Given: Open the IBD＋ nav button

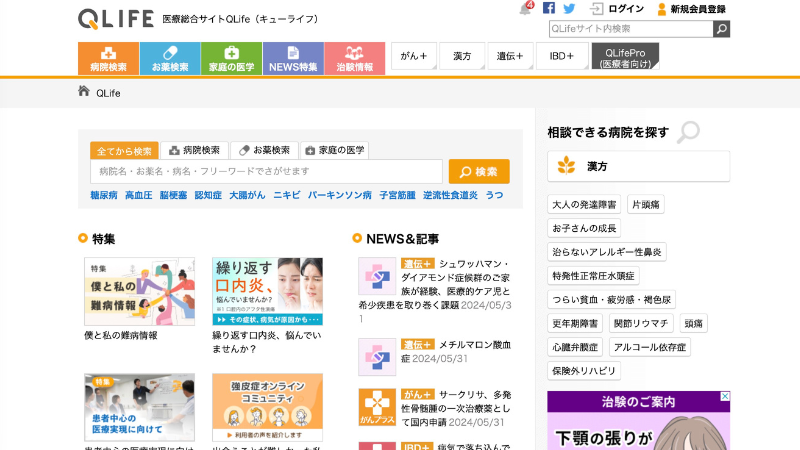Looking at the screenshot, I should [x=562, y=56].
